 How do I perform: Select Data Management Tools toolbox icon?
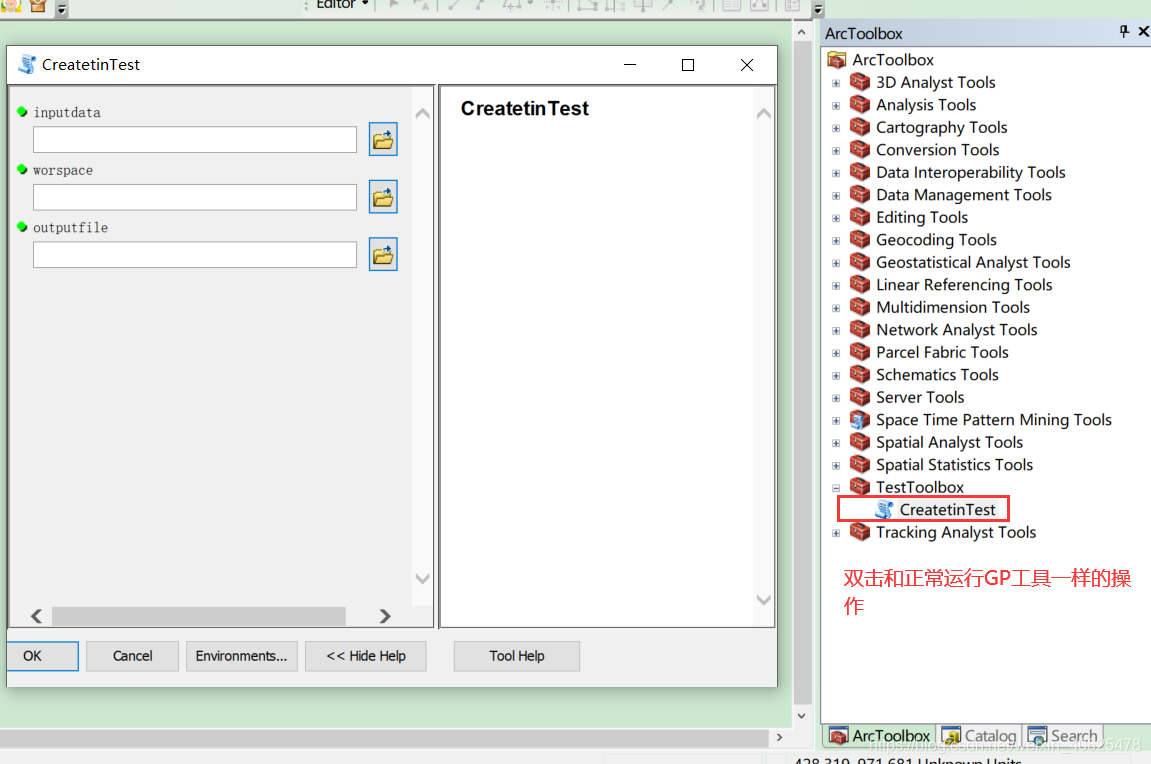(860, 194)
